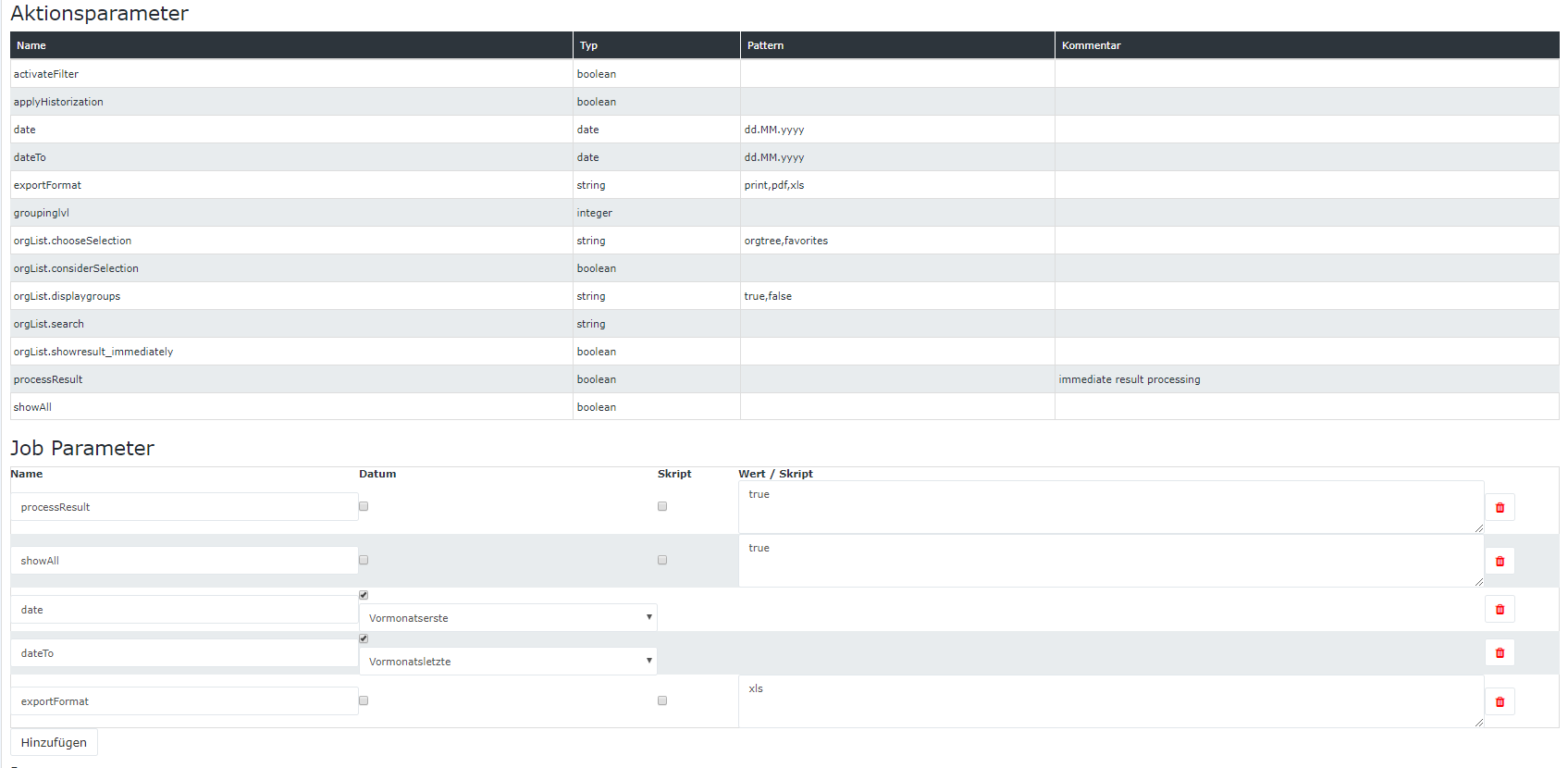Select the activateFilter table cell
This screenshot has height=768, width=1568.
pos(291,74)
